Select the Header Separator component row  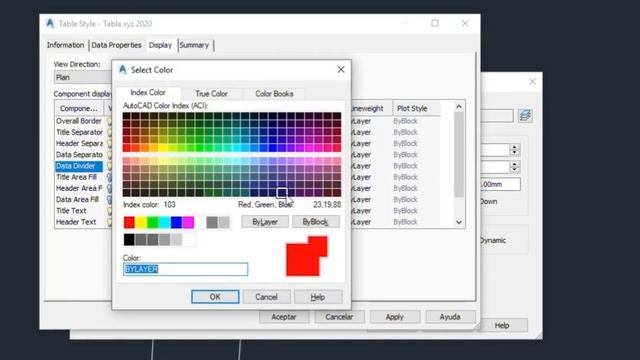[x=79, y=144]
